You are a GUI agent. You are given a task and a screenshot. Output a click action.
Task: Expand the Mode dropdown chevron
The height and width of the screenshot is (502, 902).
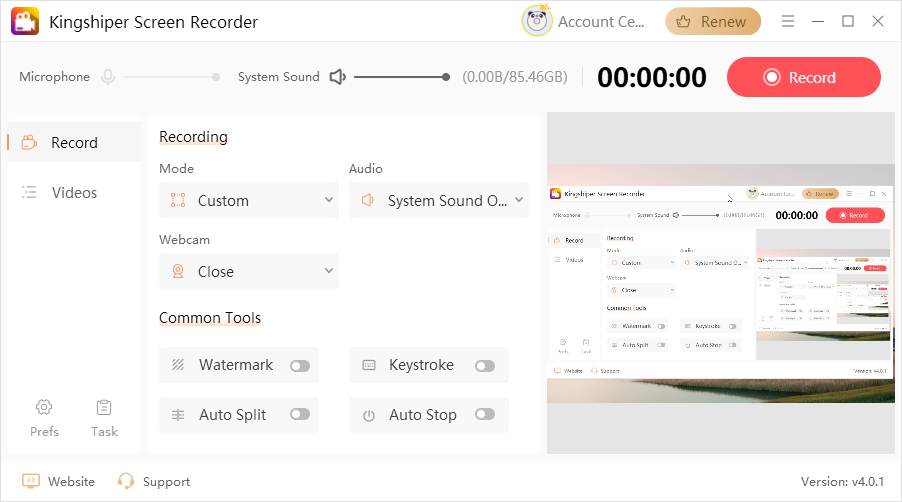click(328, 200)
